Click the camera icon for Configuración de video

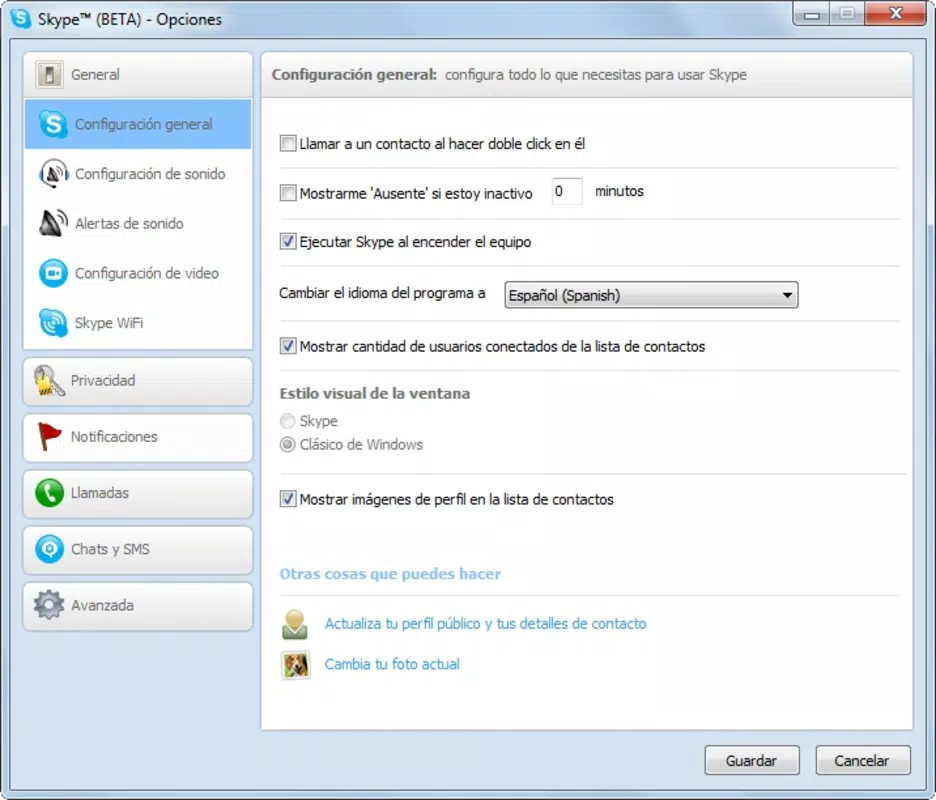click(x=53, y=273)
